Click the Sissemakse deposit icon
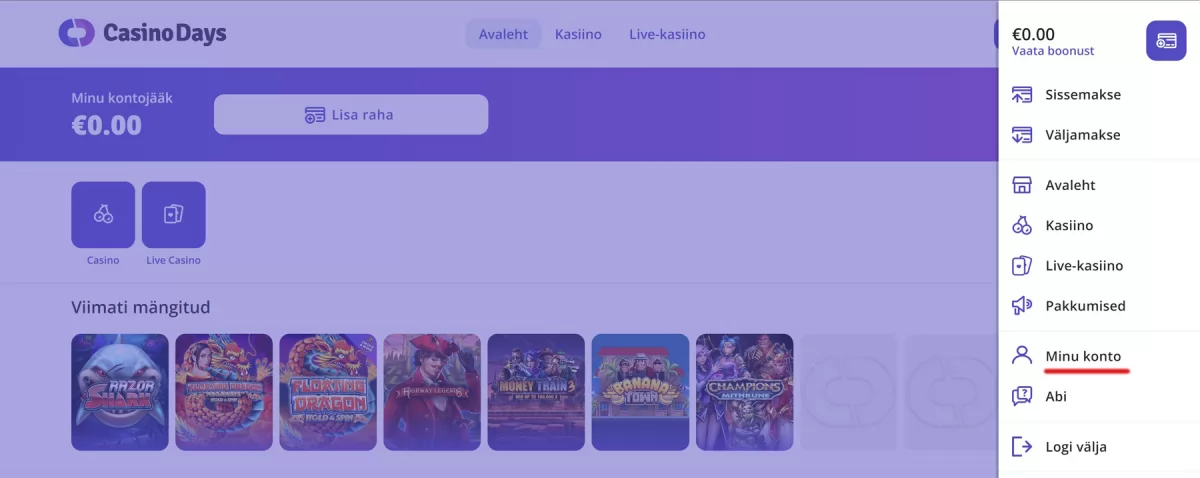The width and height of the screenshot is (1200, 478). pyautogui.click(x=1022, y=95)
